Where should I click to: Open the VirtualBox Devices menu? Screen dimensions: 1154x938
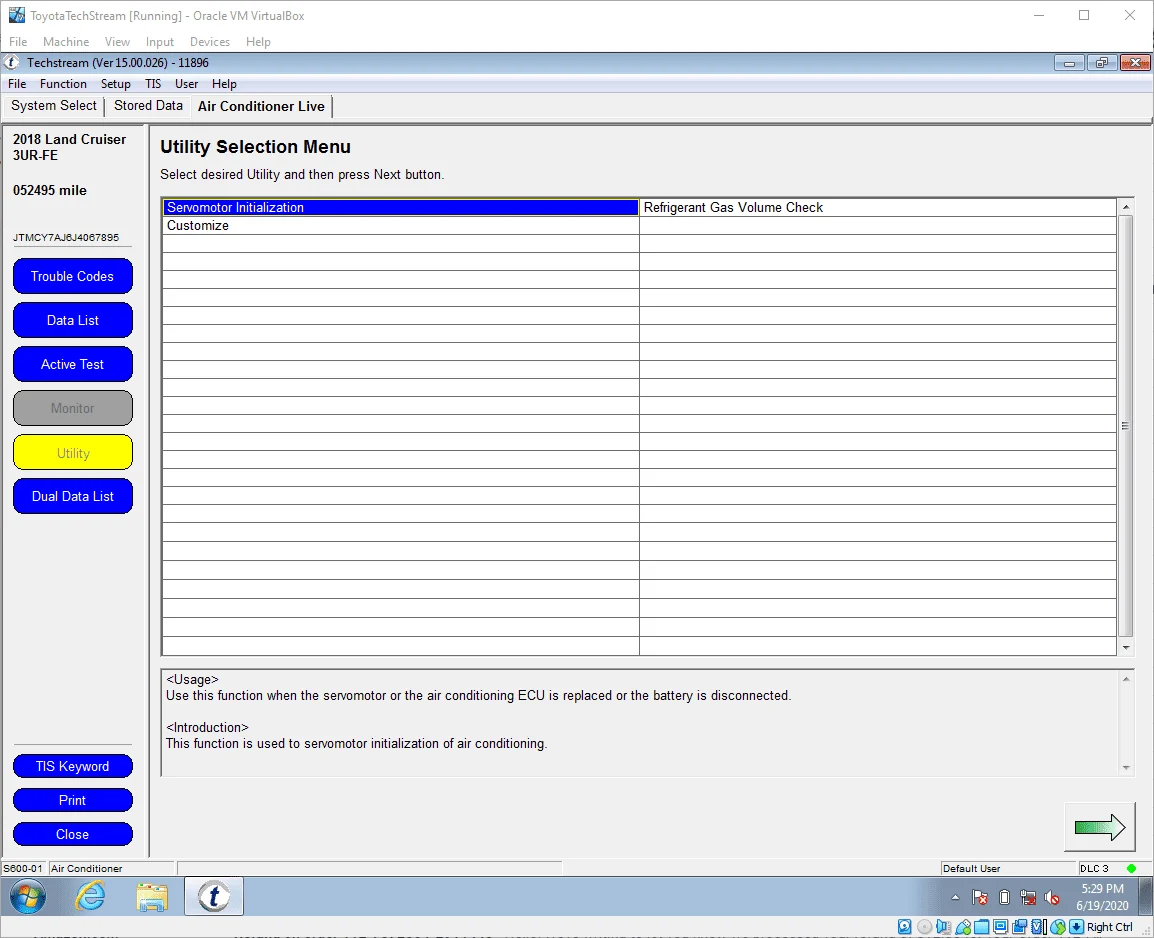pos(210,42)
